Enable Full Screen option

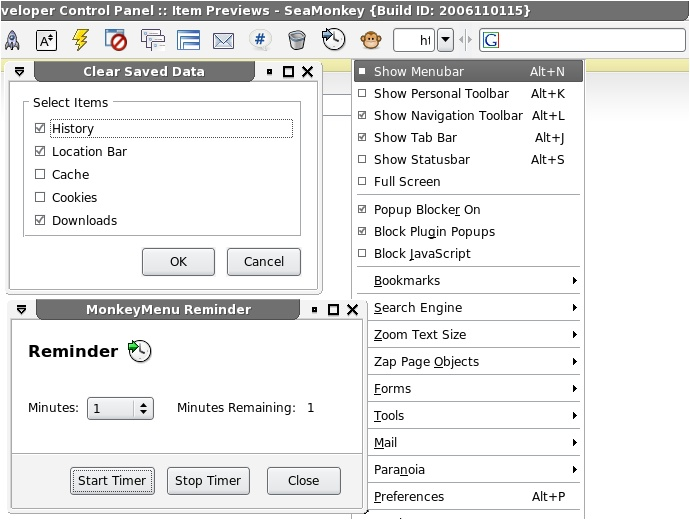(468, 181)
